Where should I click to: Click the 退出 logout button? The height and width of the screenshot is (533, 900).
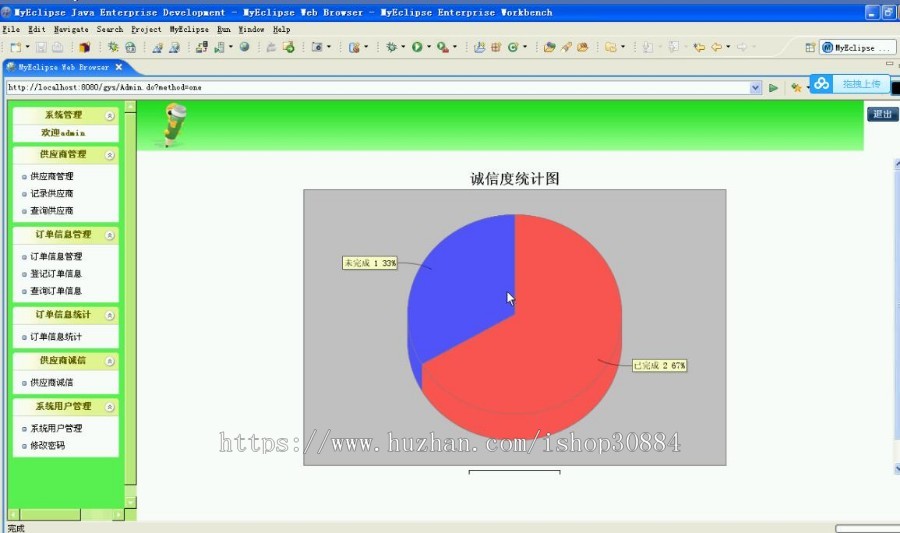(x=882, y=114)
